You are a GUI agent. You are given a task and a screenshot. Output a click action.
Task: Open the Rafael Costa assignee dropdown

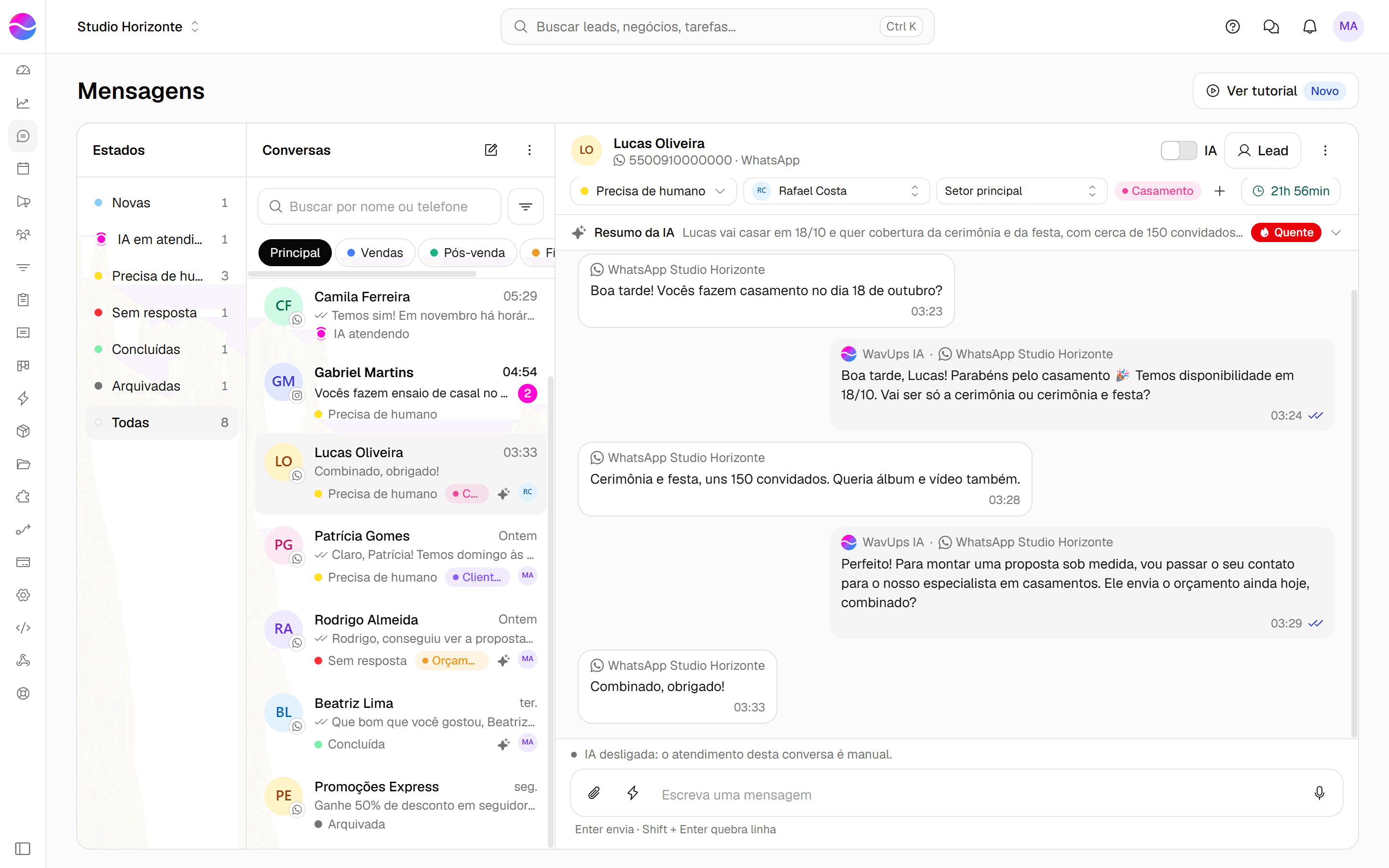coord(836,191)
